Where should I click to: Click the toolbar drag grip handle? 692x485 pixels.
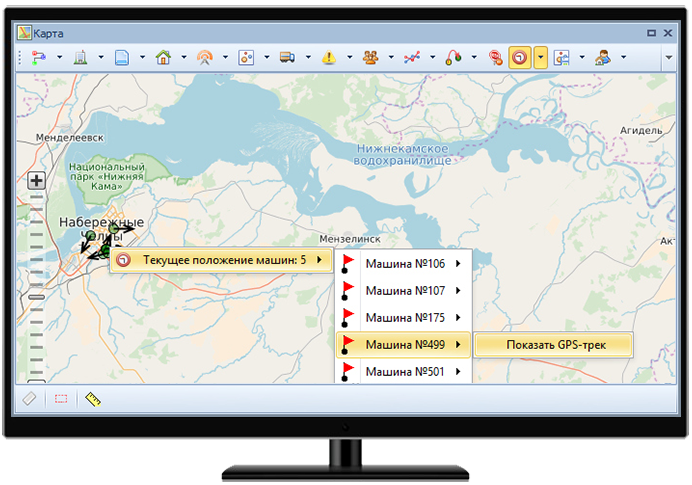(20, 57)
